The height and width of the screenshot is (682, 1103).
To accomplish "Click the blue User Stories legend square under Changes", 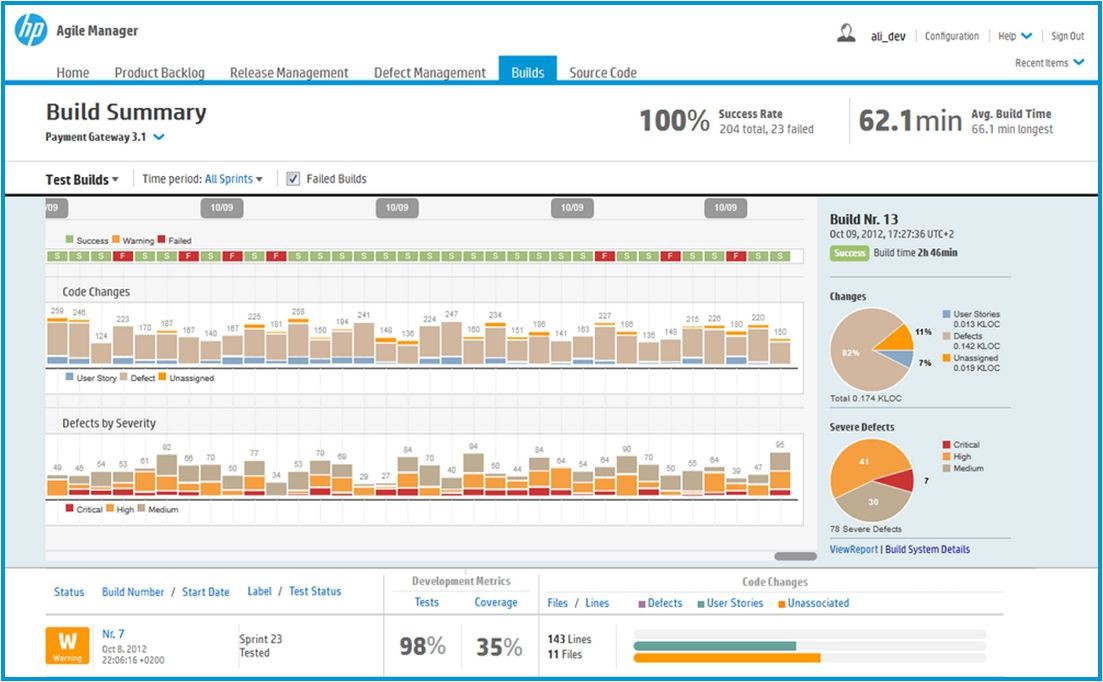I will click(946, 314).
